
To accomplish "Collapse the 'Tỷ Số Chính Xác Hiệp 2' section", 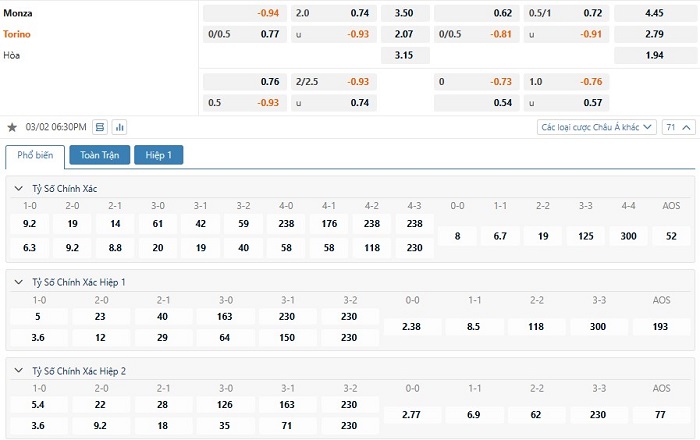I will [19, 370].
